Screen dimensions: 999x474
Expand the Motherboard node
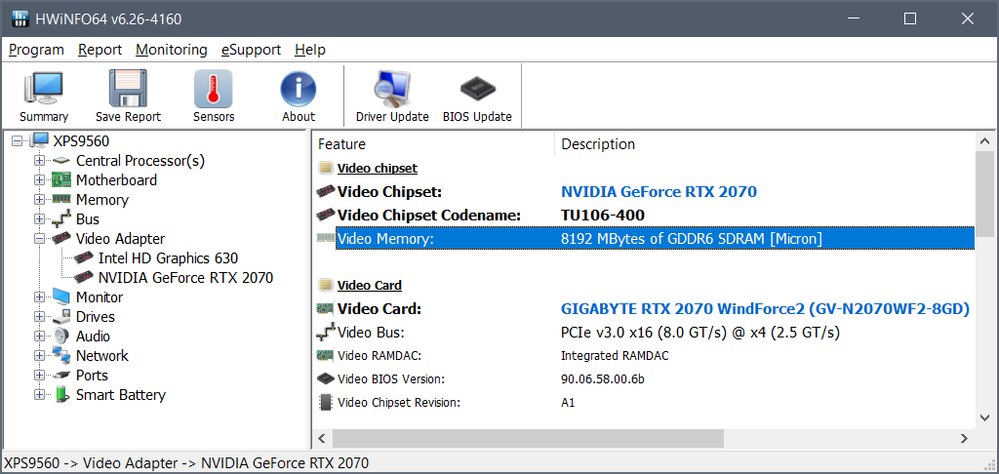[40, 180]
